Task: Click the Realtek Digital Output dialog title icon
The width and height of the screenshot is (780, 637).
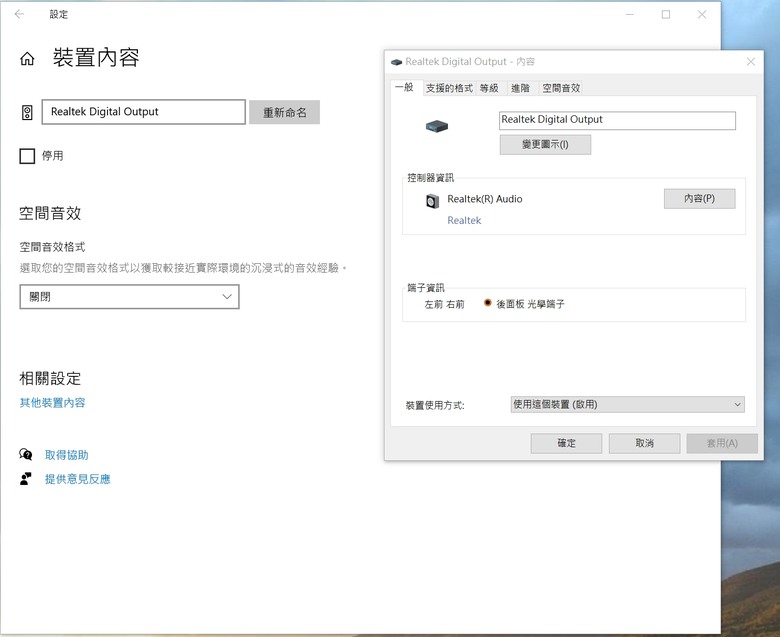Action: 396,62
